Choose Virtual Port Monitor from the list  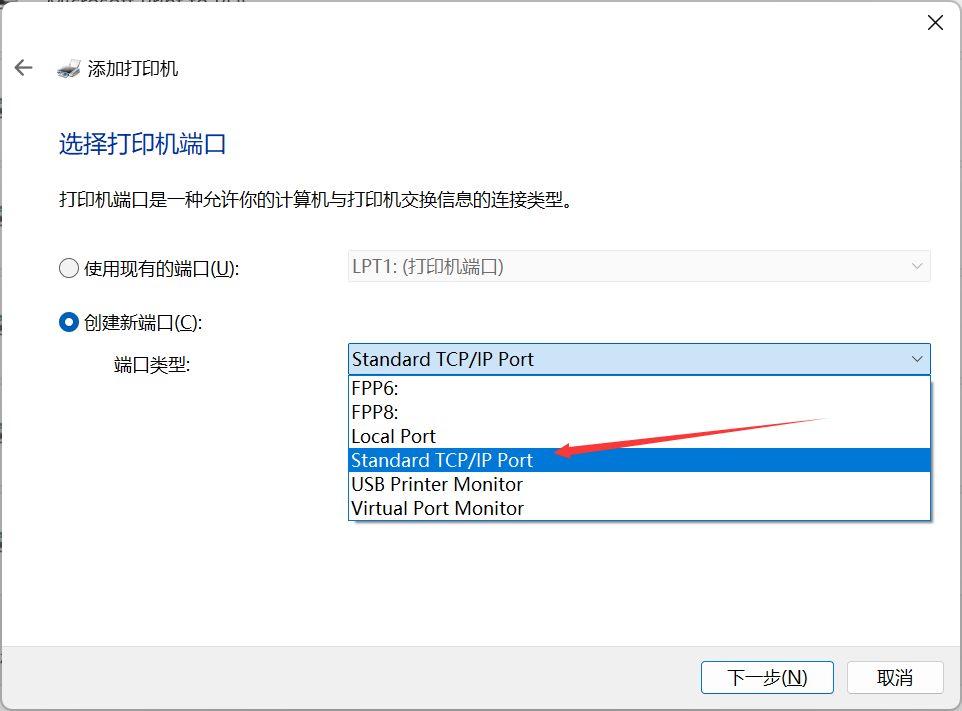438,508
